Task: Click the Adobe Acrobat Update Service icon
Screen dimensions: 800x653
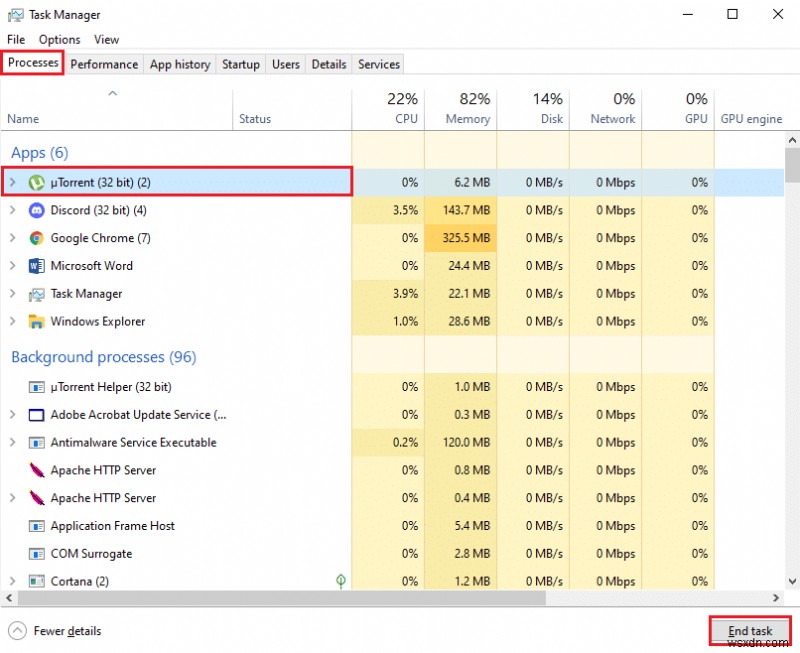Action: (36, 415)
